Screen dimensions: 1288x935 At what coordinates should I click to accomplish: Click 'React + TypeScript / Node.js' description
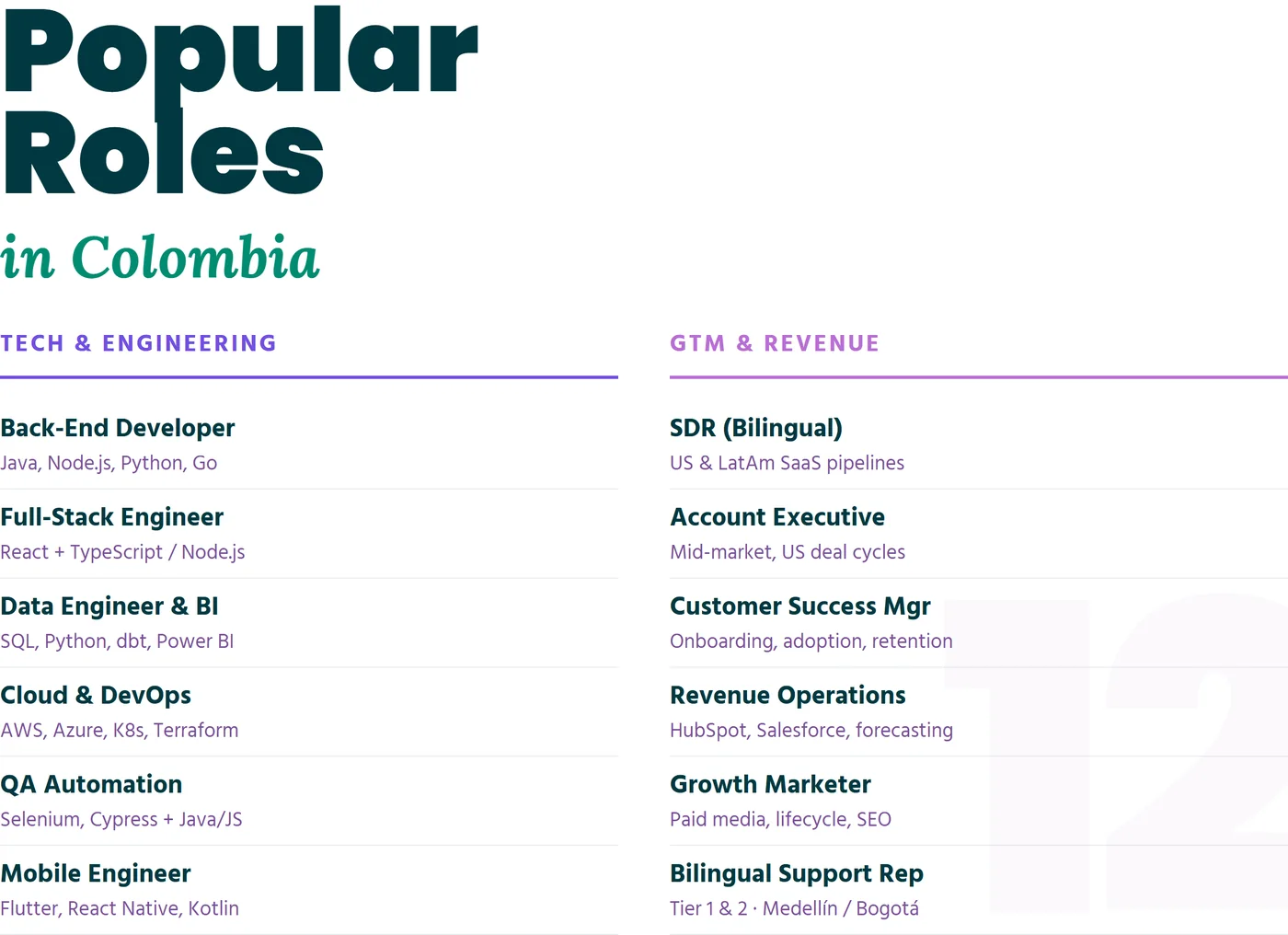point(122,552)
